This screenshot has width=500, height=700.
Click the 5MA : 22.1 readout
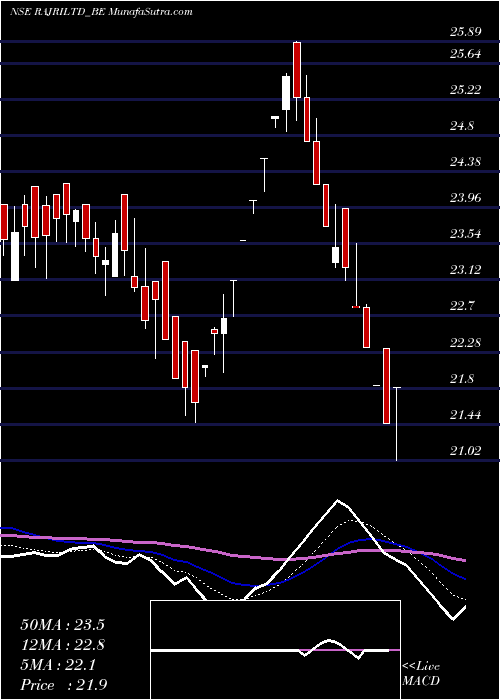click(x=58, y=665)
